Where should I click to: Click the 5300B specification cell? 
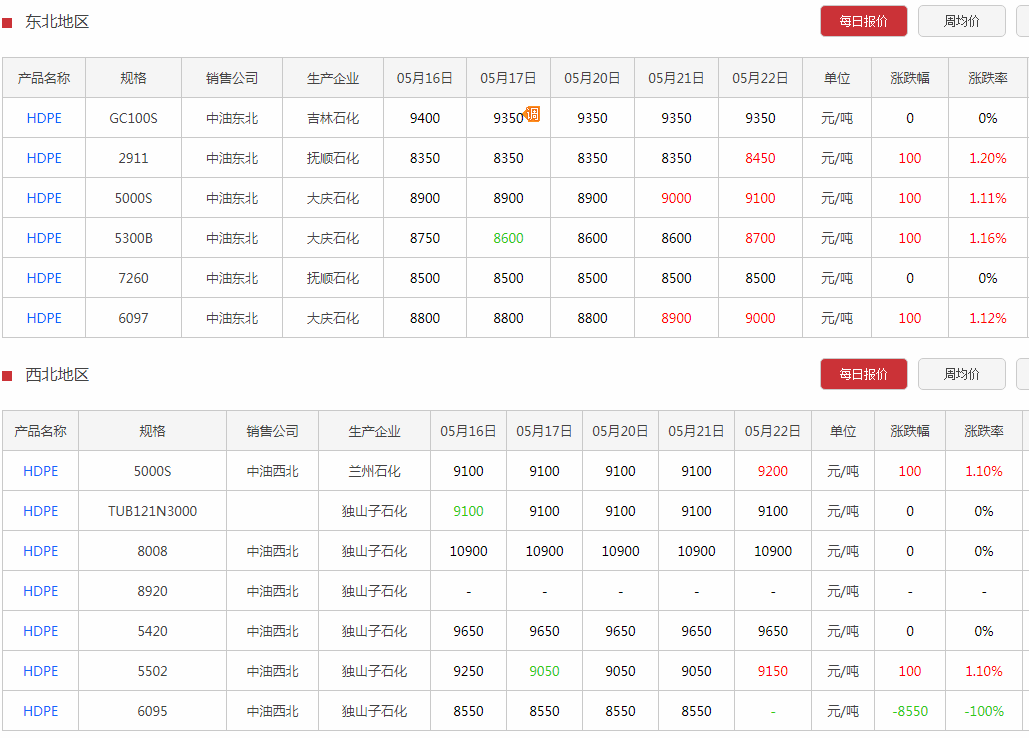click(133, 238)
